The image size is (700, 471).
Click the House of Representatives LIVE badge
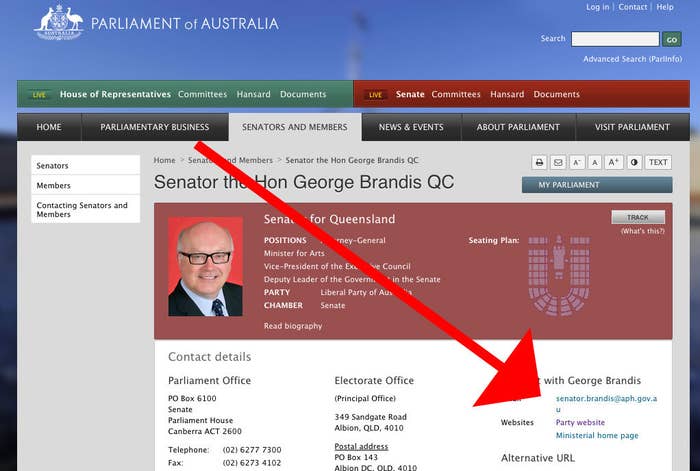(39, 95)
